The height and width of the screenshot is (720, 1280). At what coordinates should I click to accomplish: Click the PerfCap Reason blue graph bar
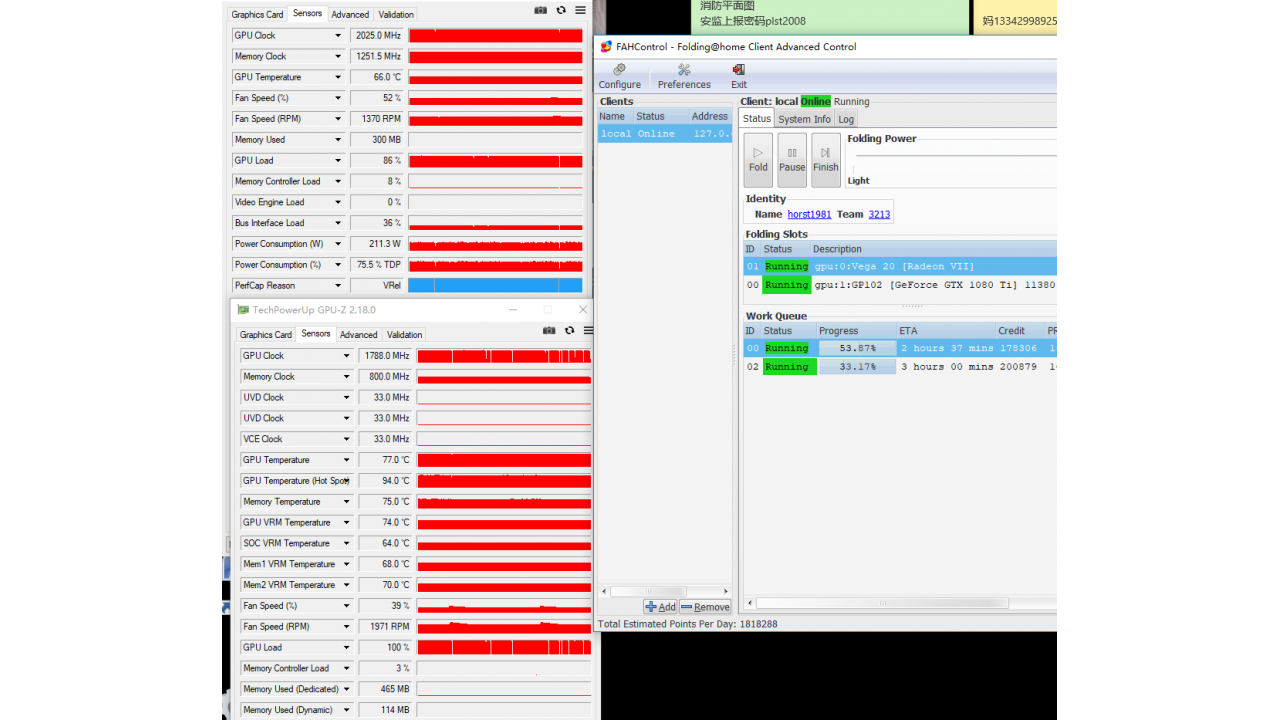click(x=495, y=286)
